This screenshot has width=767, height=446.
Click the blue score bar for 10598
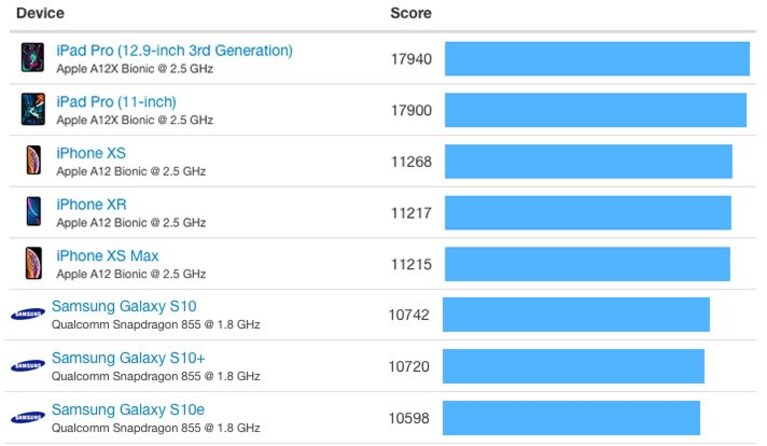571,418
